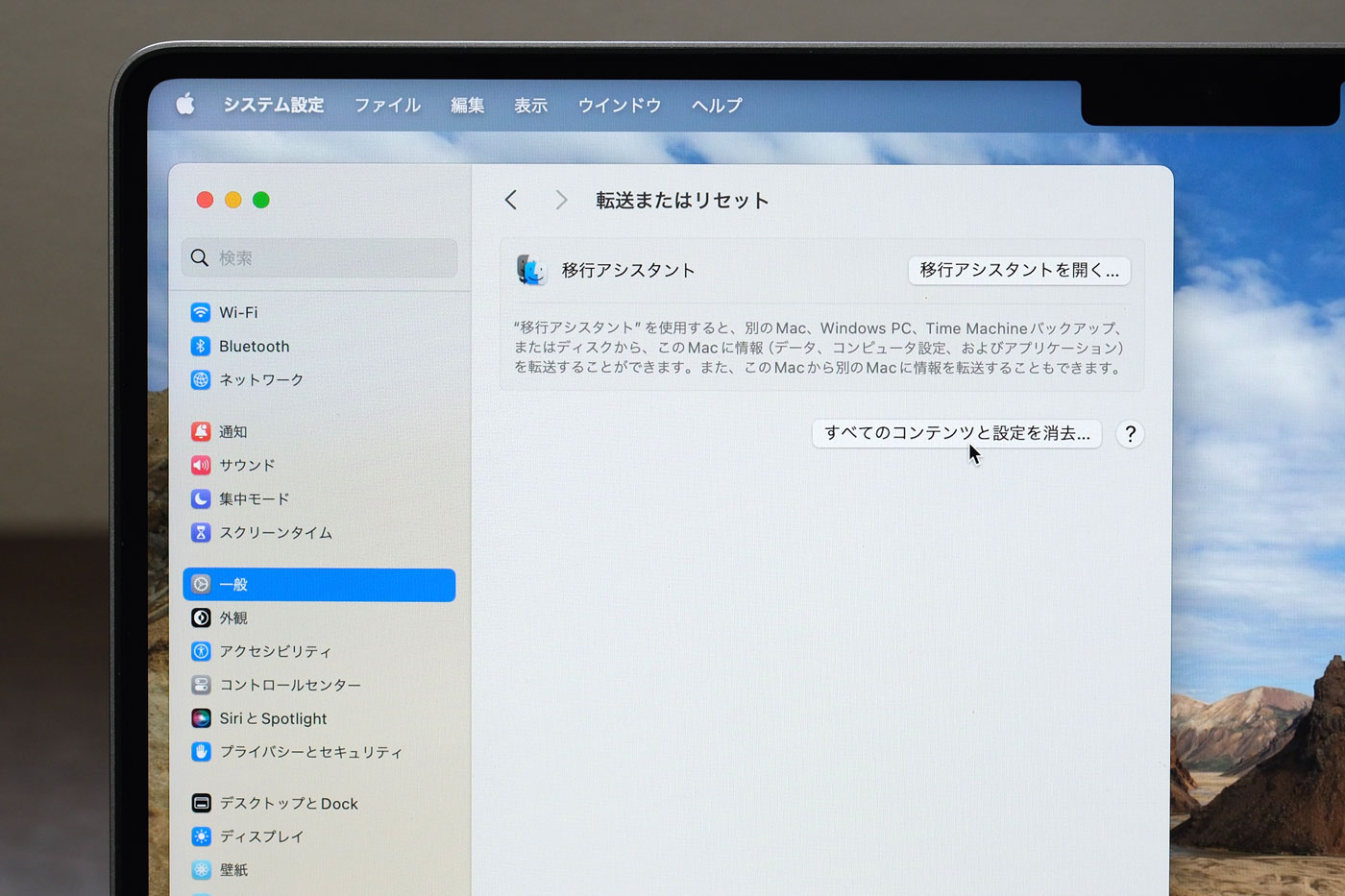Click the 移行アシスタント Finder icon
1345x896 pixels.
pos(530,270)
